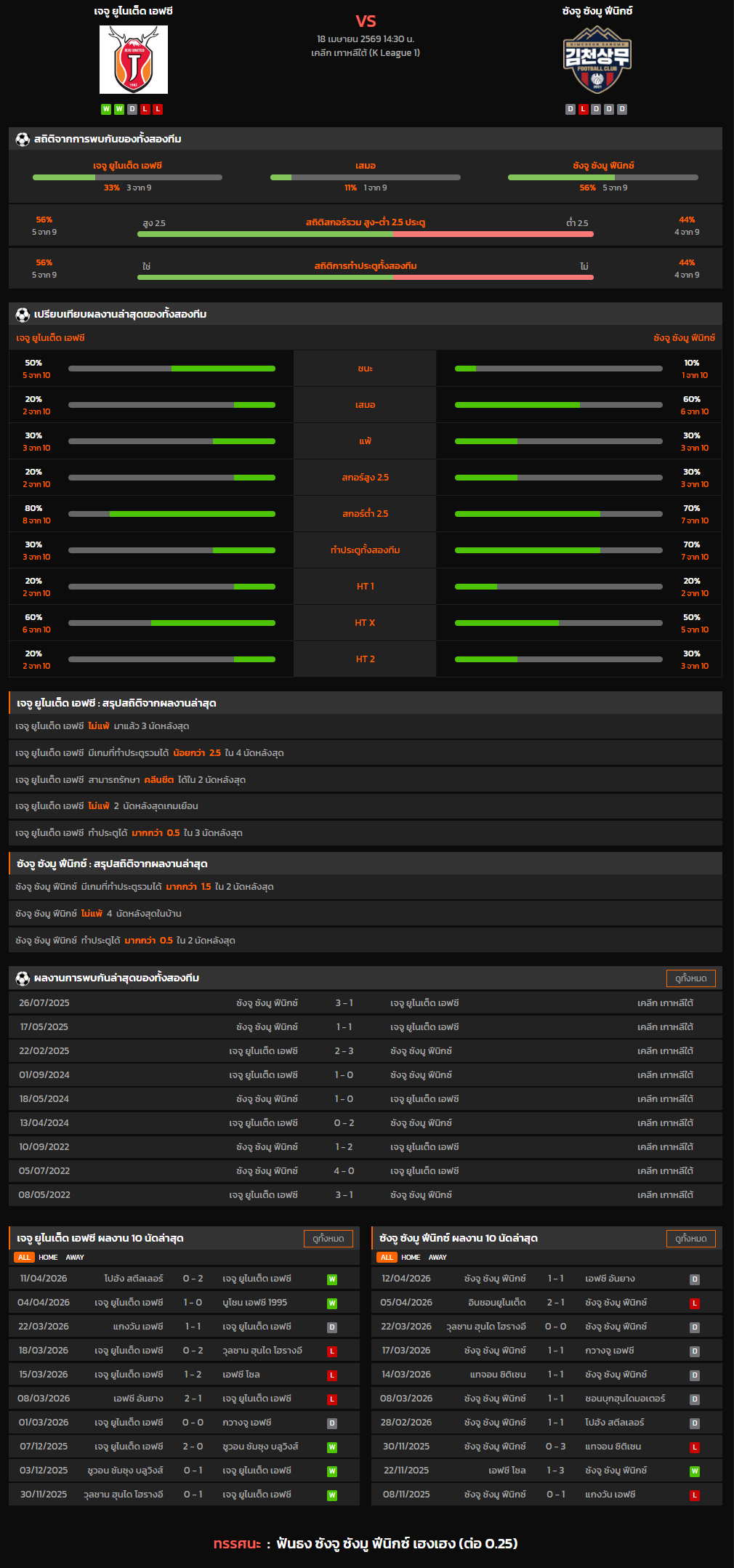Switch to HOME filter in Jeju United results

[48, 1258]
